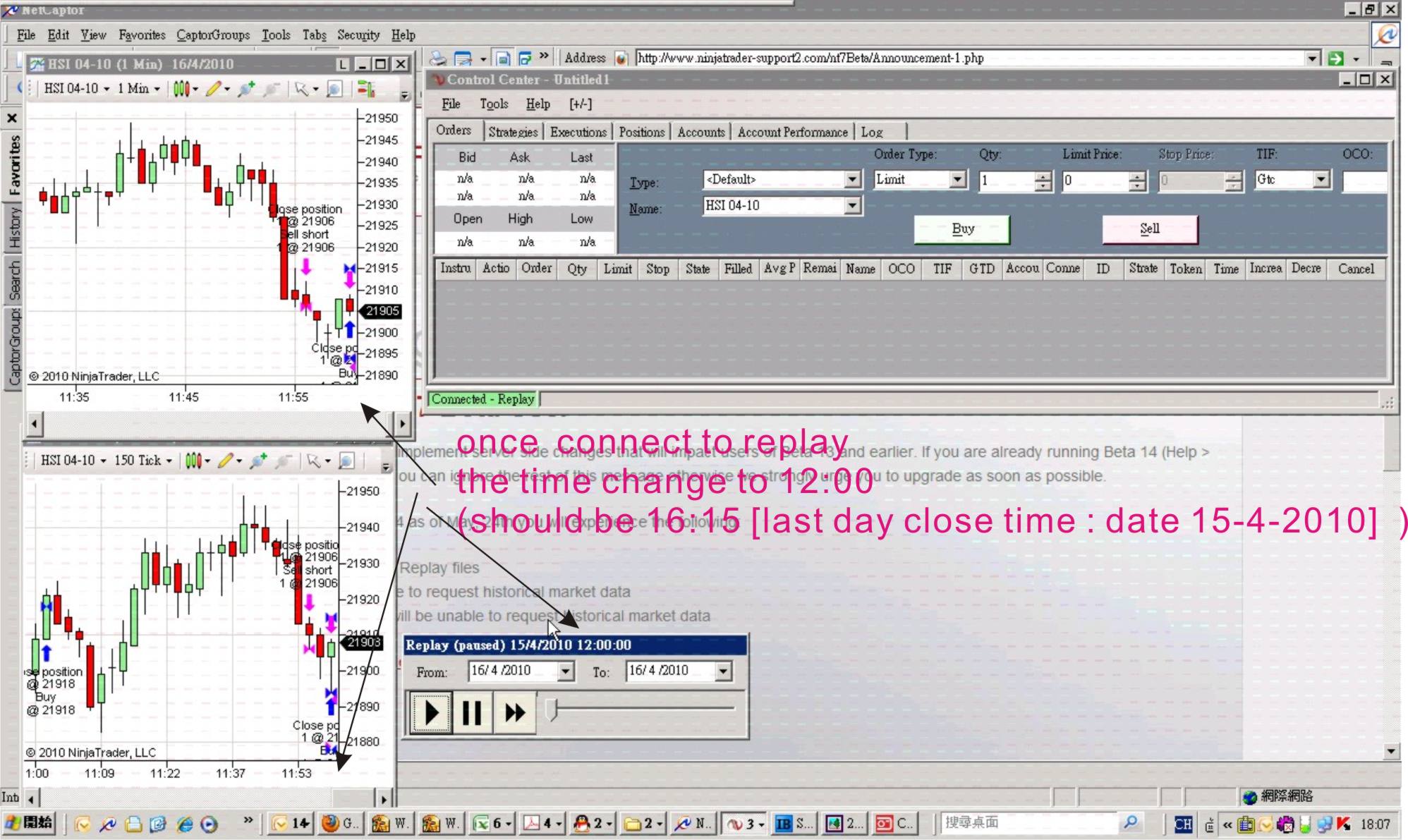The image size is (1408, 840).
Task: Switch to the Executions tab
Action: coord(578,132)
